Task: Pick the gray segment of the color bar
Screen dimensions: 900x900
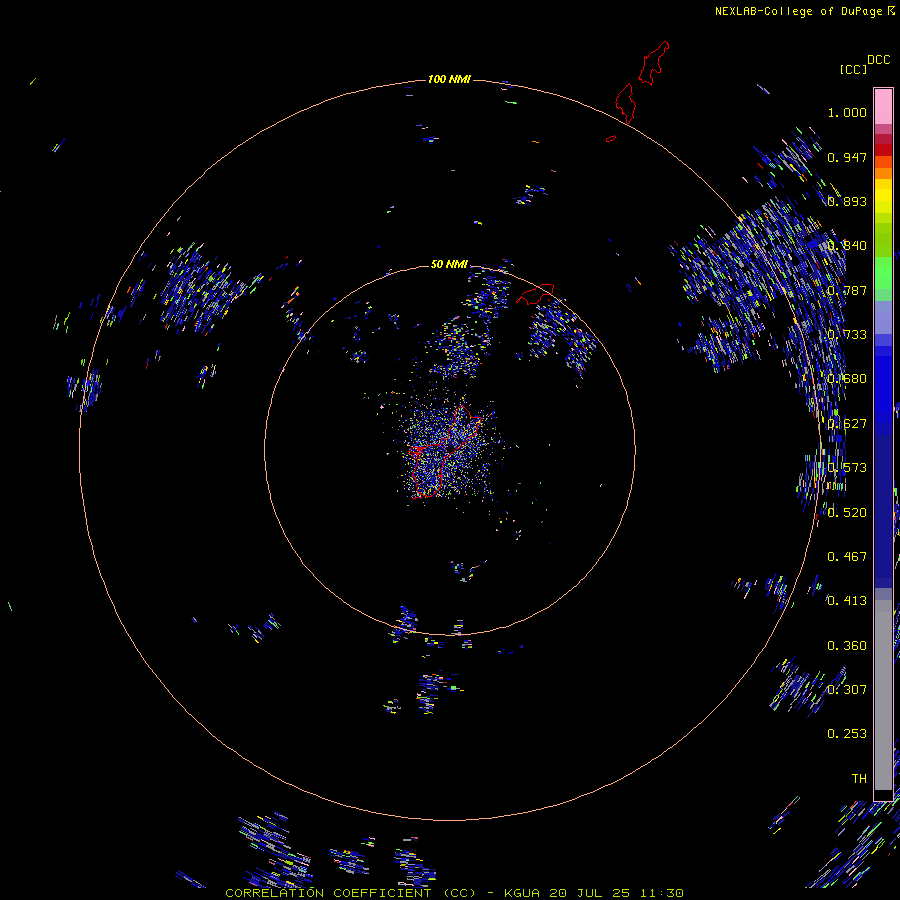Action: click(883, 695)
